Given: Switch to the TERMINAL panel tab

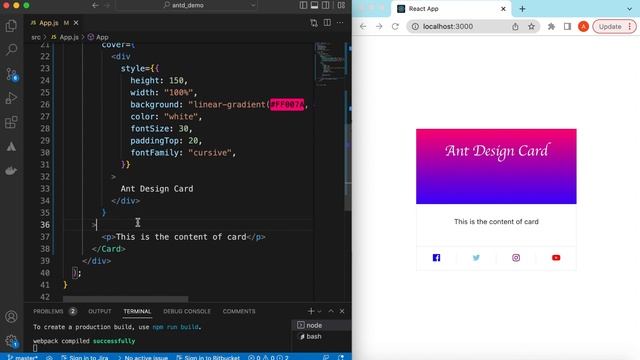Looking at the screenshot, I should (137, 311).
